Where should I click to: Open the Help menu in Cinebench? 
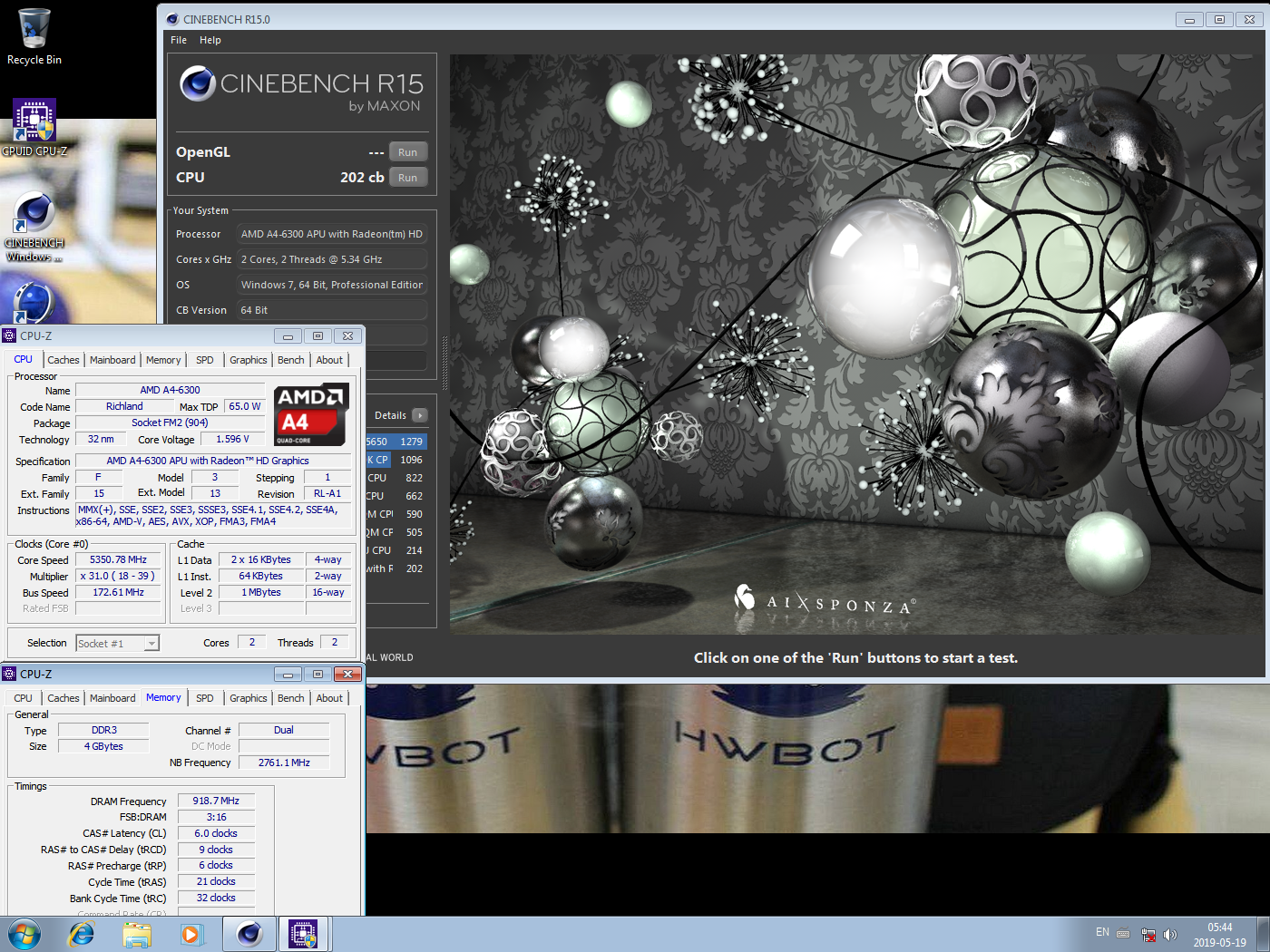pyautogui.click(x=210, y=40)
